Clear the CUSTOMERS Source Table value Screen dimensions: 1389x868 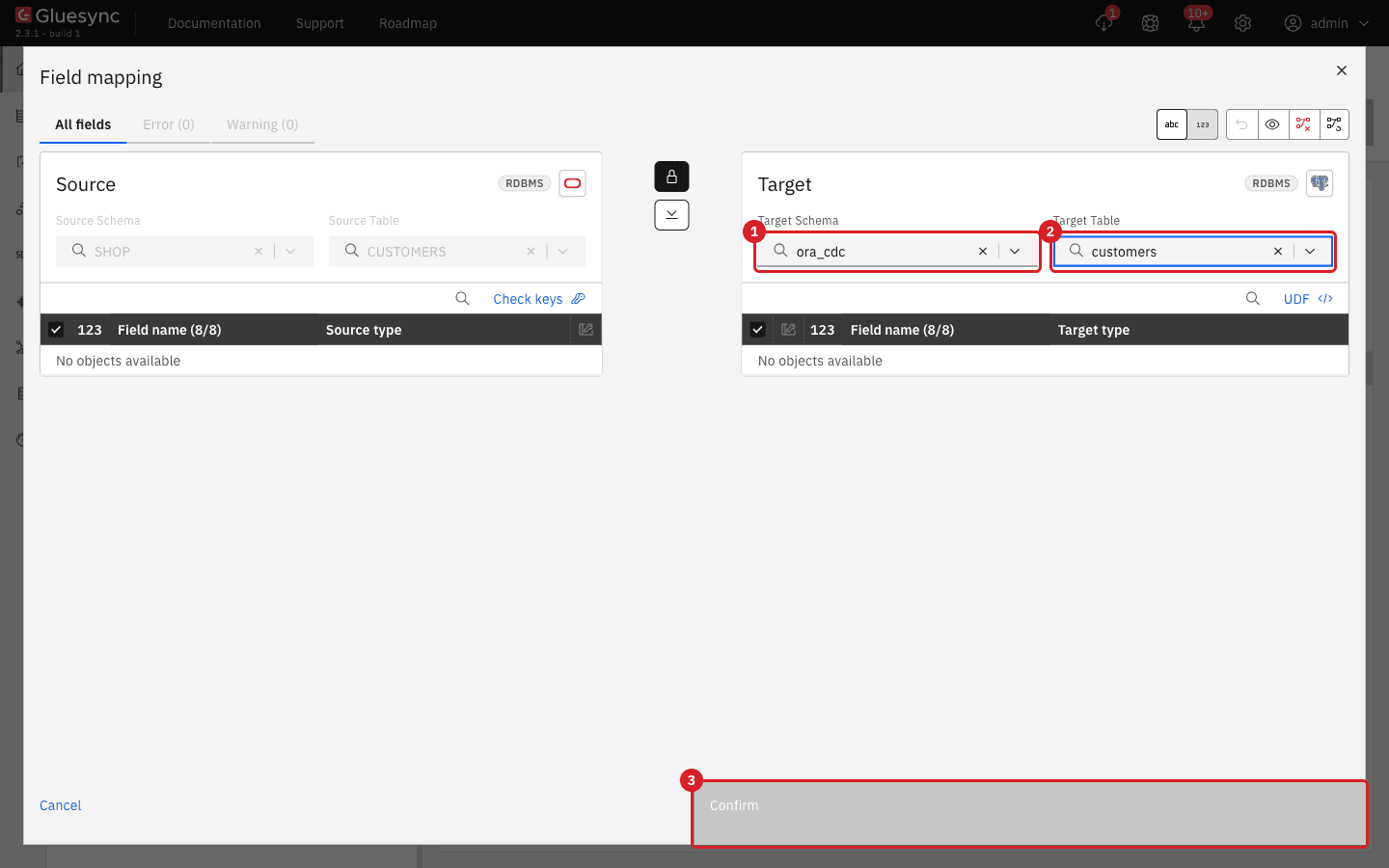531,252
